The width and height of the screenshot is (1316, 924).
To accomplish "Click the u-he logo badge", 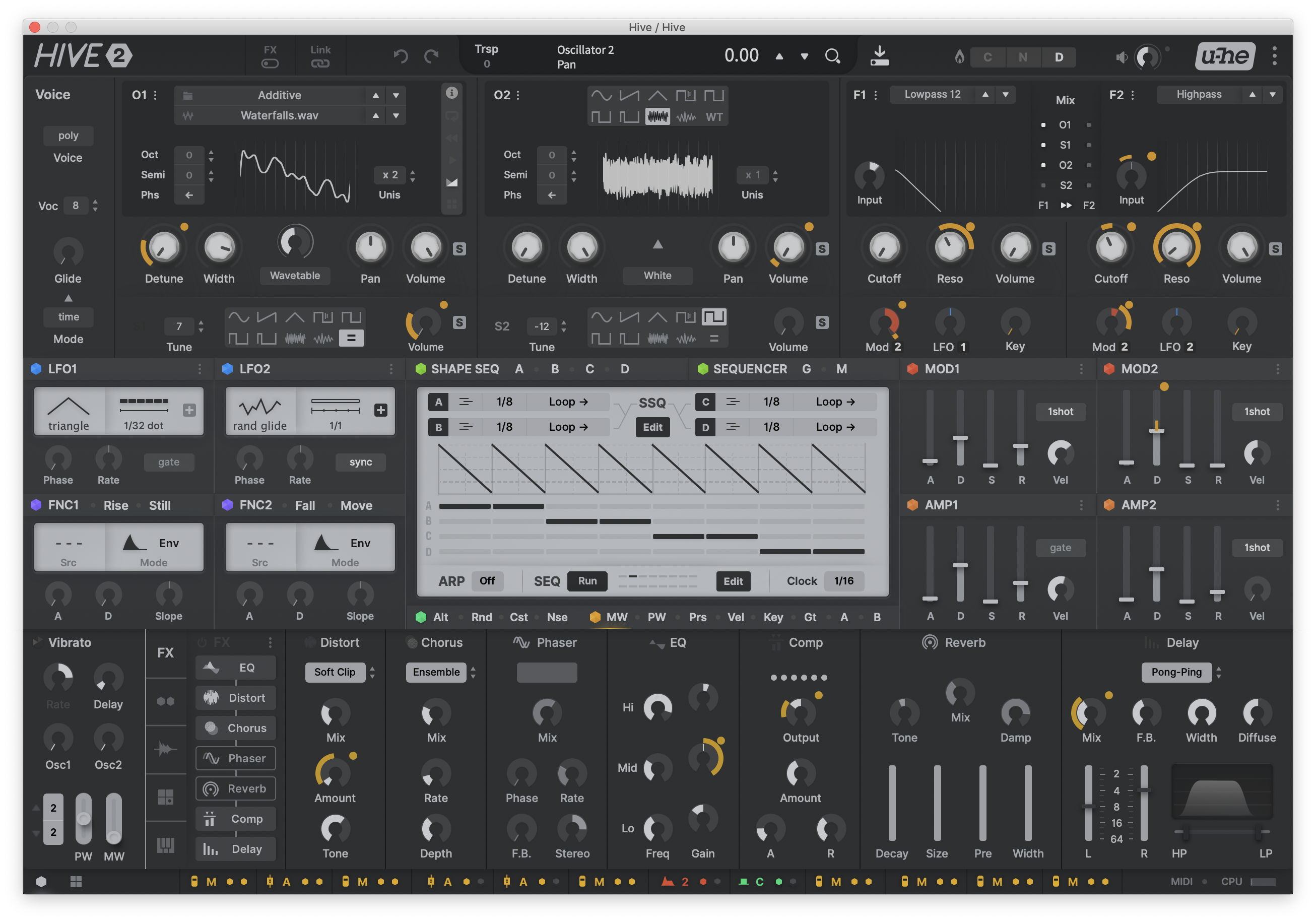I will click(x=1225, y=55).
